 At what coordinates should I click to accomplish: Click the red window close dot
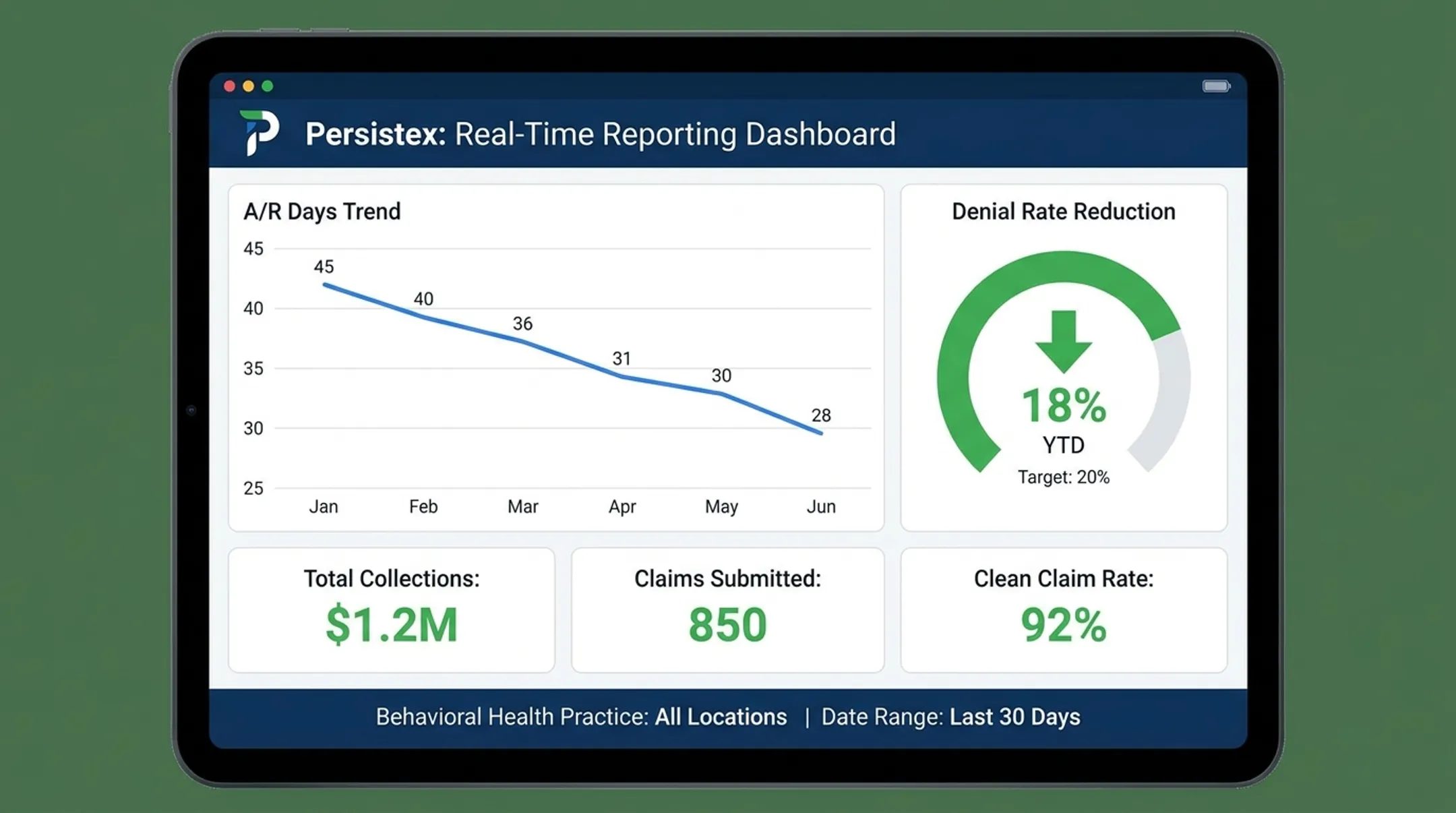point(229,86)
